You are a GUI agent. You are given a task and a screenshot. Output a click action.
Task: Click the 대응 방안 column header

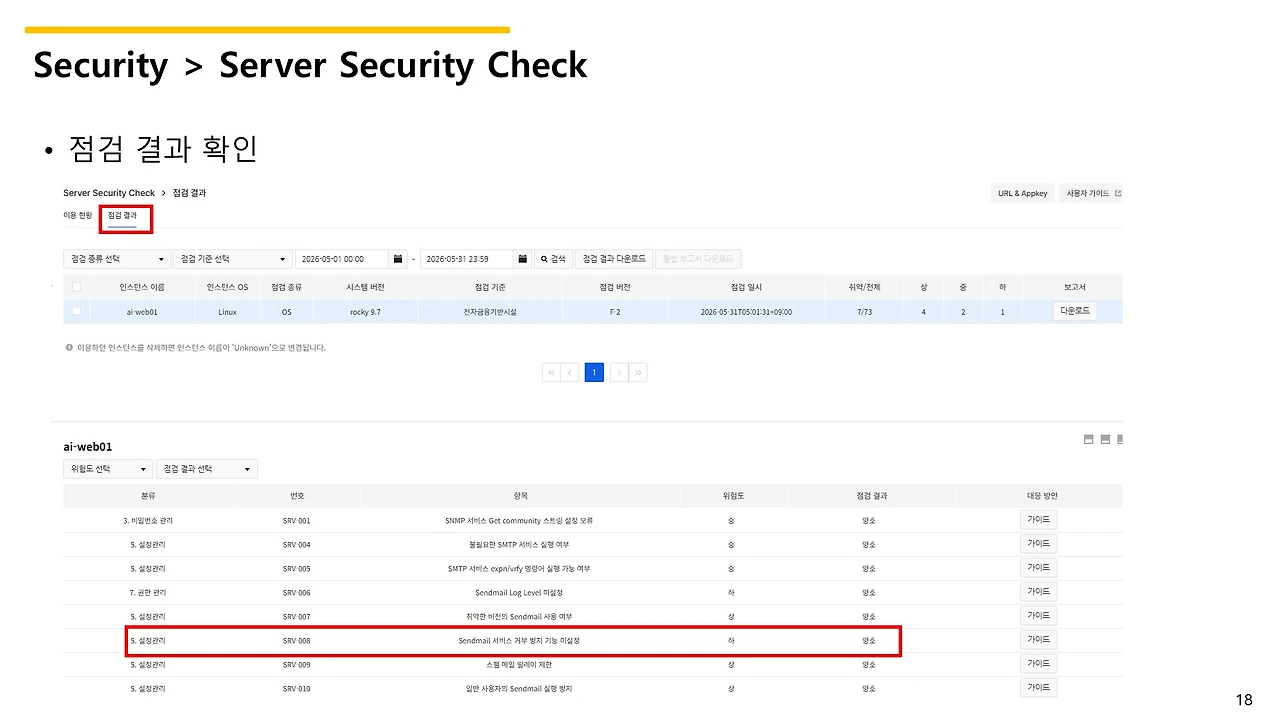click(x=1041, y=496)
